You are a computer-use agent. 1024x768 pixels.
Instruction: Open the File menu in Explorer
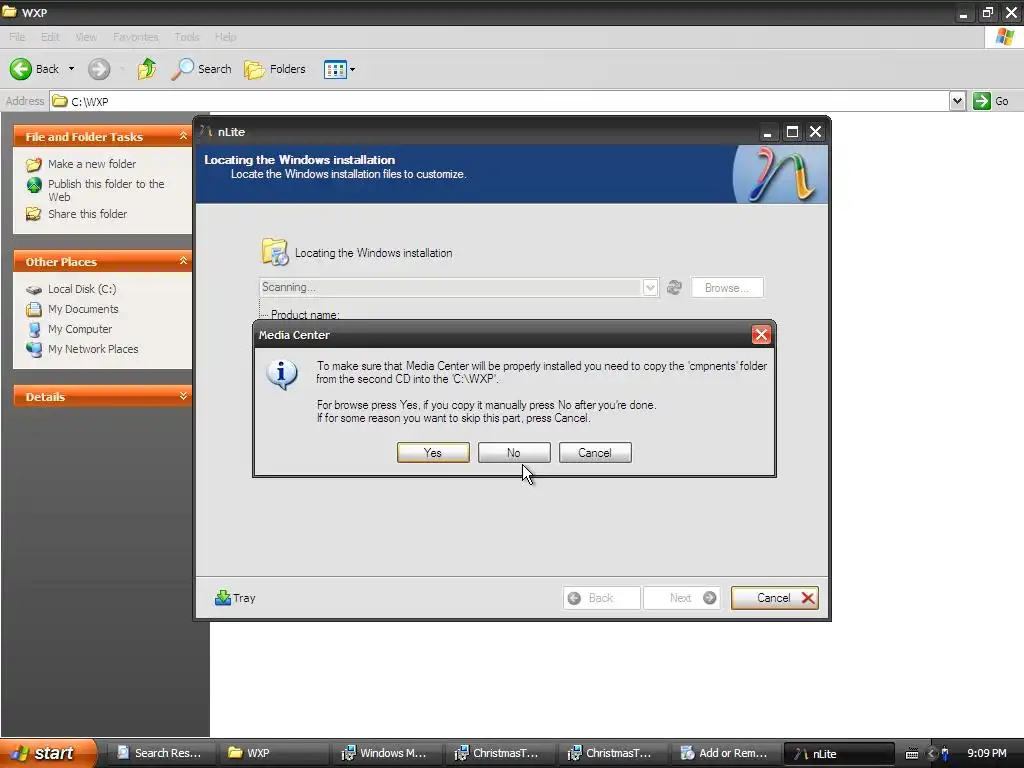coord(17,37)
